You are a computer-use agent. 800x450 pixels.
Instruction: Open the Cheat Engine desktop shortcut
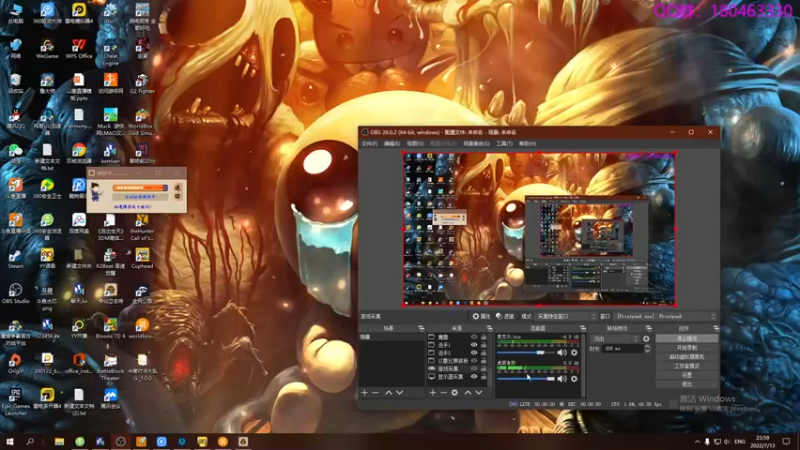(110, 52)
